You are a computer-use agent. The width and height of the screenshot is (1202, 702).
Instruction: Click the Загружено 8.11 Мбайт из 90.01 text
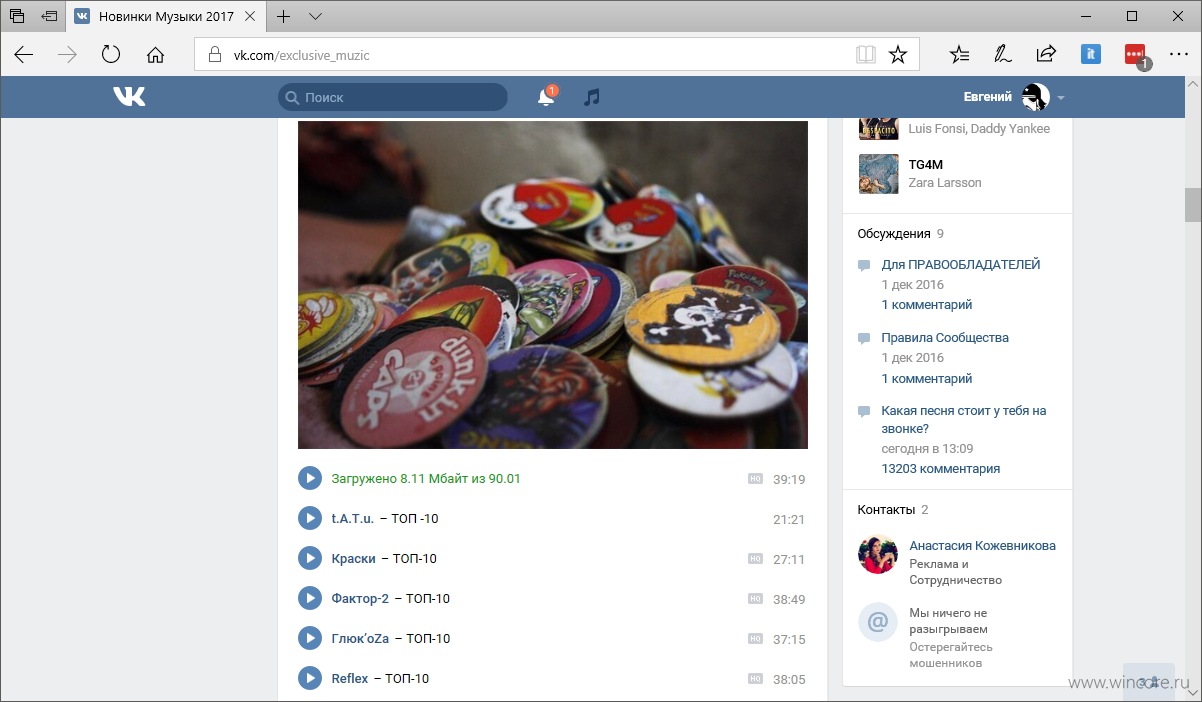[x=426, y=479]
